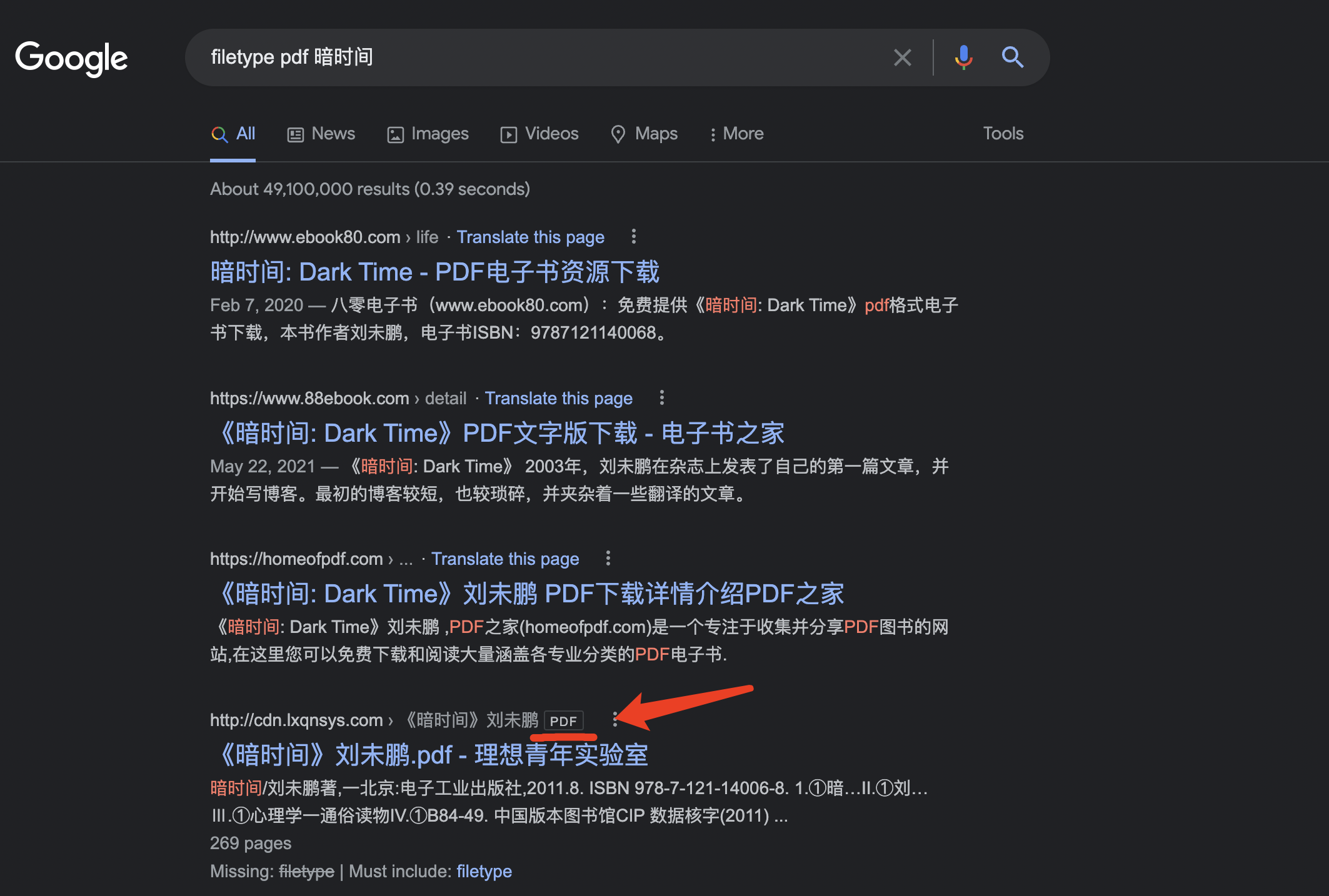The image size is (1329, 896).
Task: Click the map pin icon beside Maps
Action: click(x=618, y=134)
